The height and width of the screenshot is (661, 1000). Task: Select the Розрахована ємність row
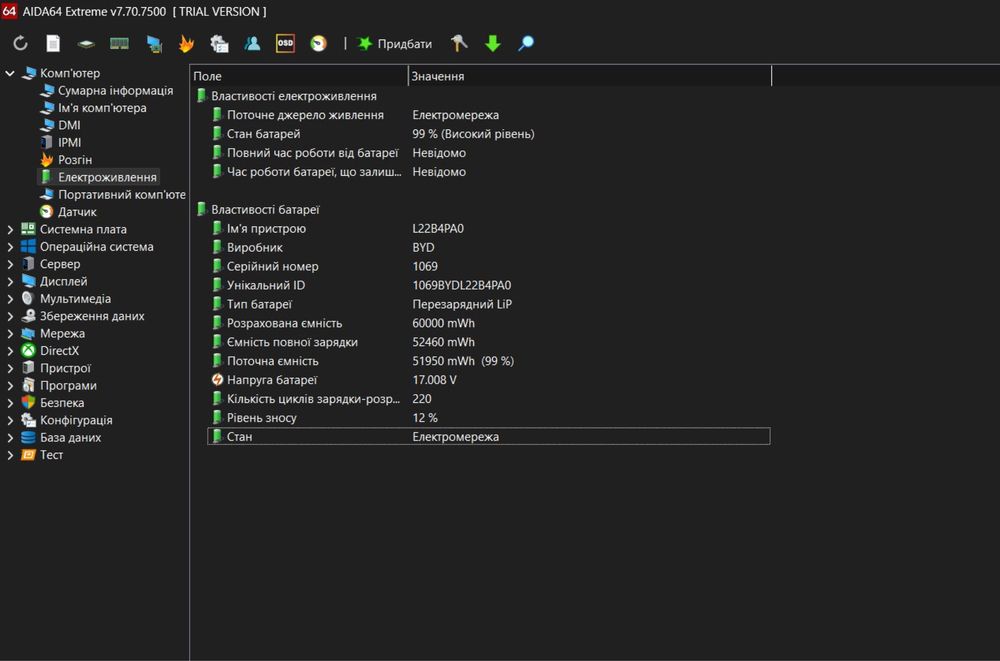click(489, 323)
